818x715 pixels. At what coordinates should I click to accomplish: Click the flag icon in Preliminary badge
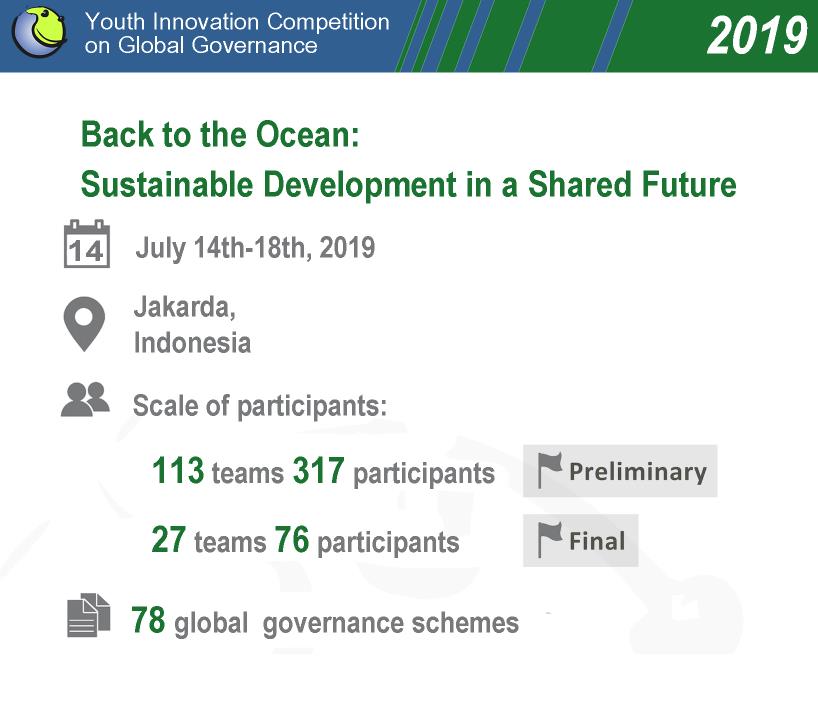point(549,470)
